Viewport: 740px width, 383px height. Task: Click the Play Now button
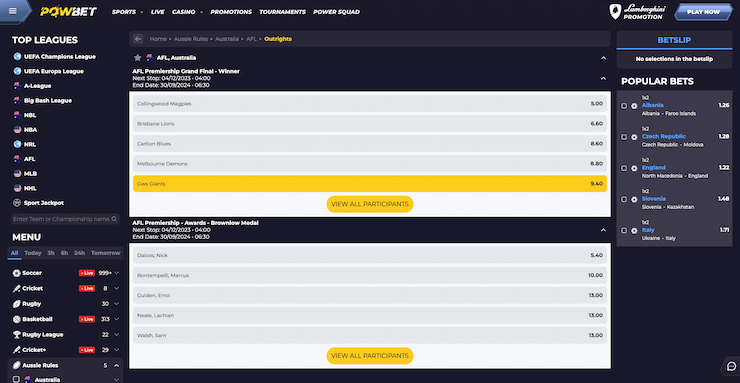point(703,12)
